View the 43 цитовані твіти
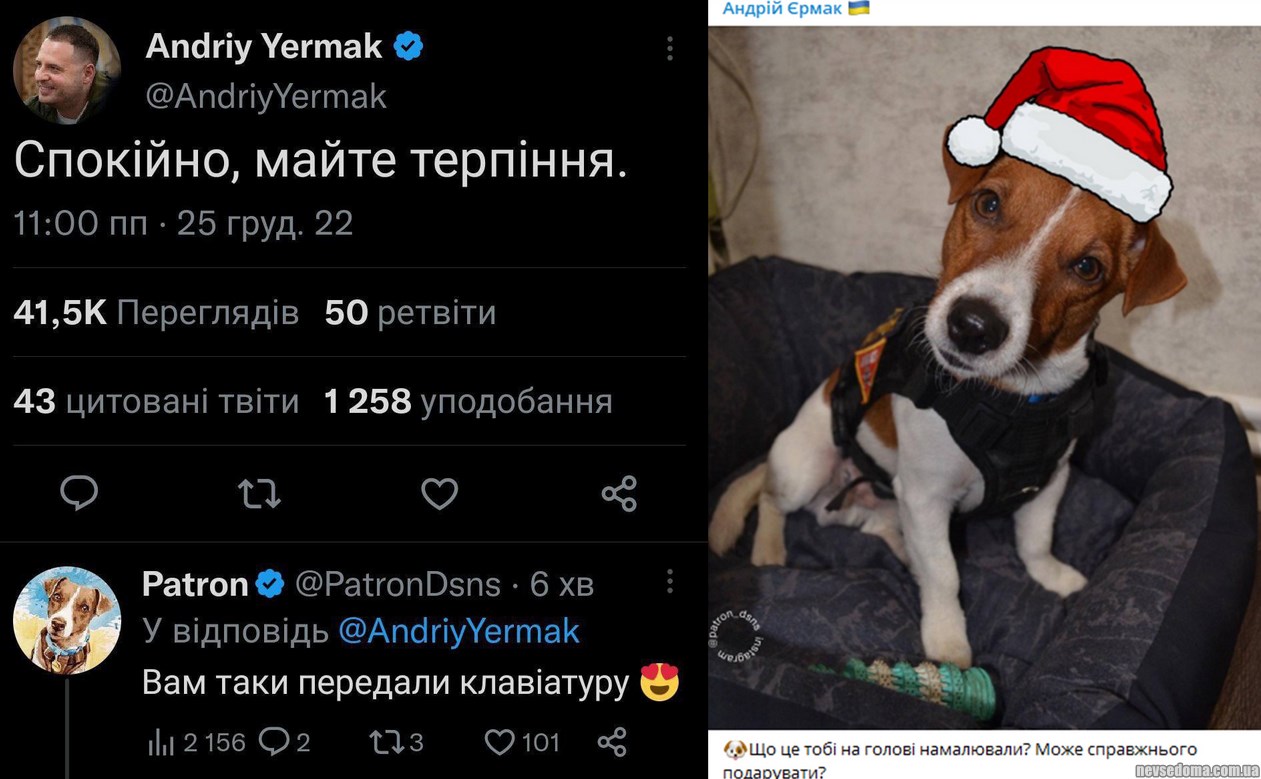Image resolution: width=1261 pixels, height=779 pixels. (156, 402)
